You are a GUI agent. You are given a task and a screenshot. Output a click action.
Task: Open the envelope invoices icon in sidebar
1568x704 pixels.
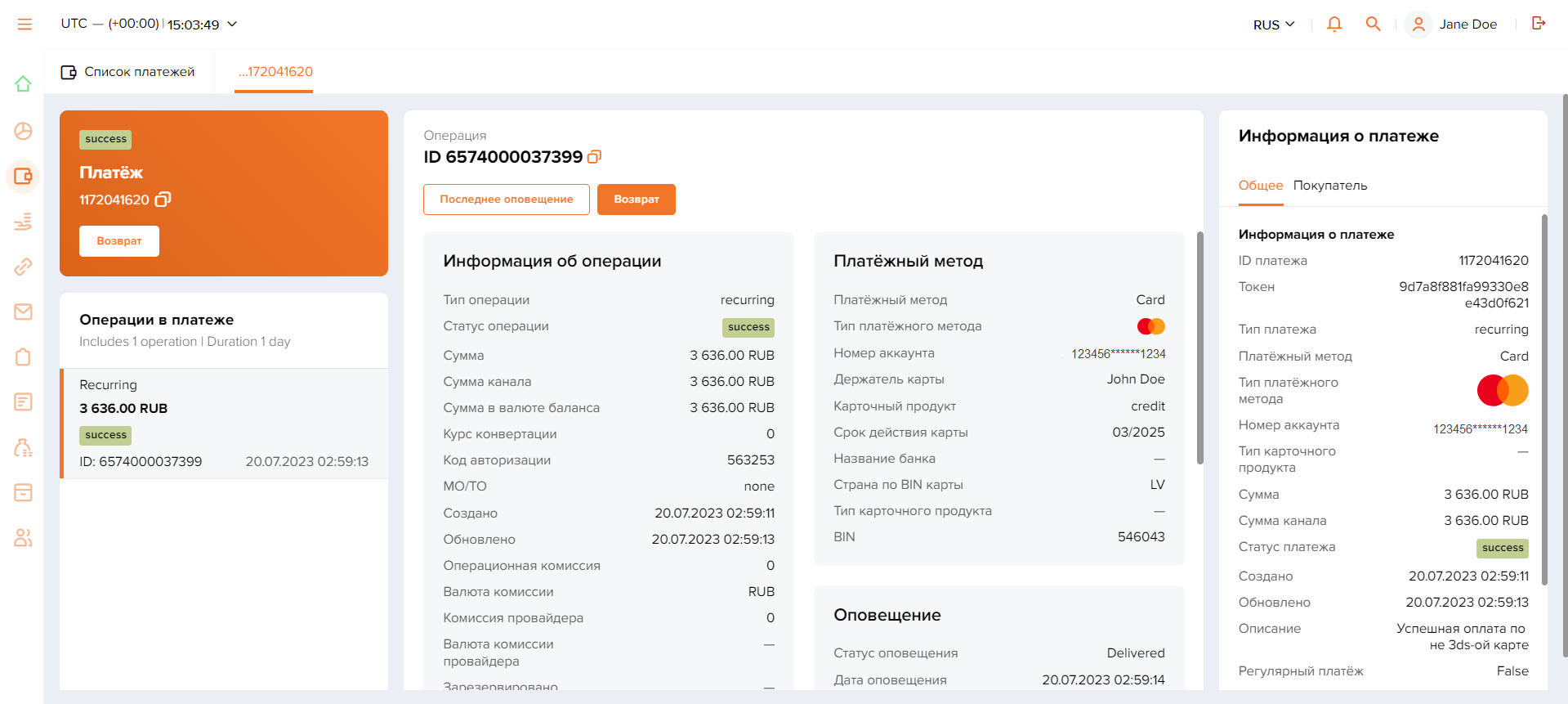point(23,312)
